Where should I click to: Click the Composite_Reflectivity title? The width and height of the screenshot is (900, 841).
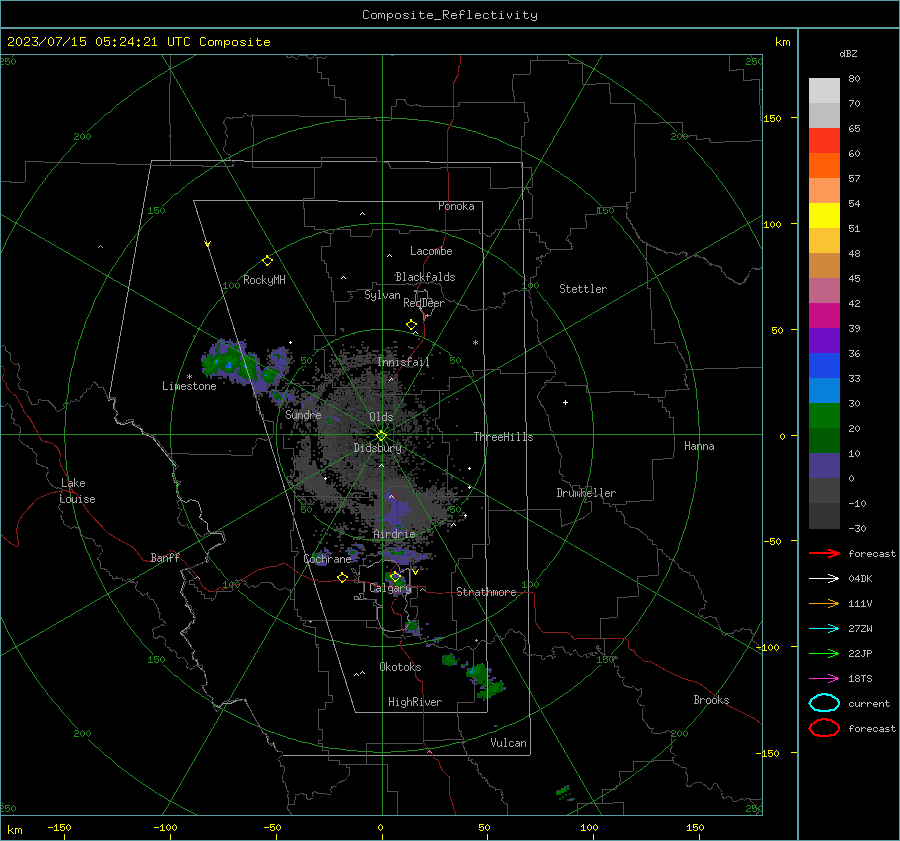[x=449, y=15]
